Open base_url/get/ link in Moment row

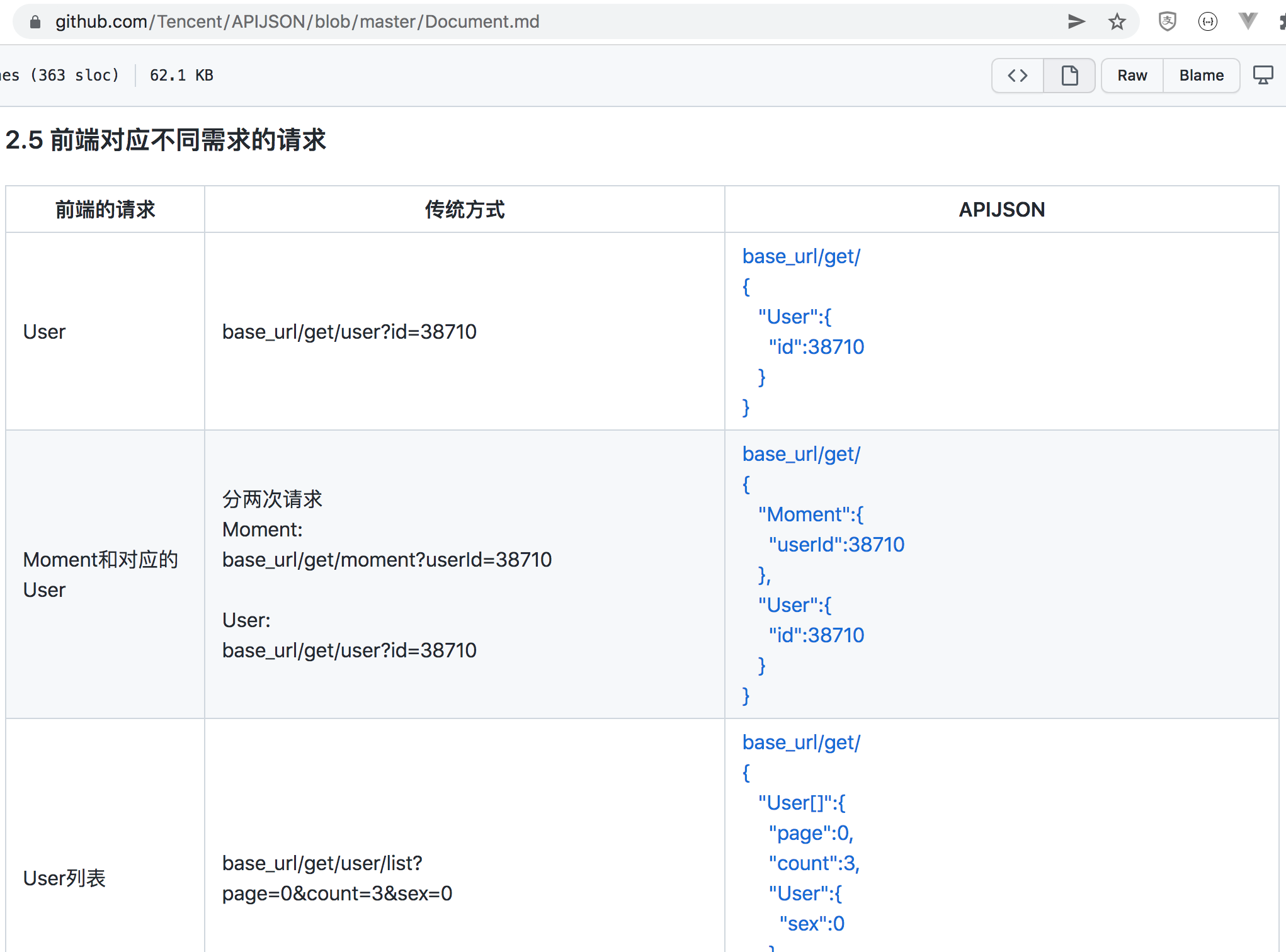coord(801,454)
